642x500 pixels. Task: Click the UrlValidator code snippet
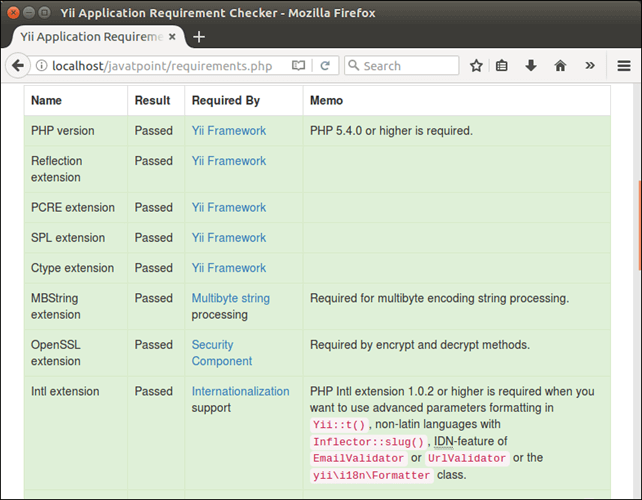pyautogui.click(x=467, y=459)
